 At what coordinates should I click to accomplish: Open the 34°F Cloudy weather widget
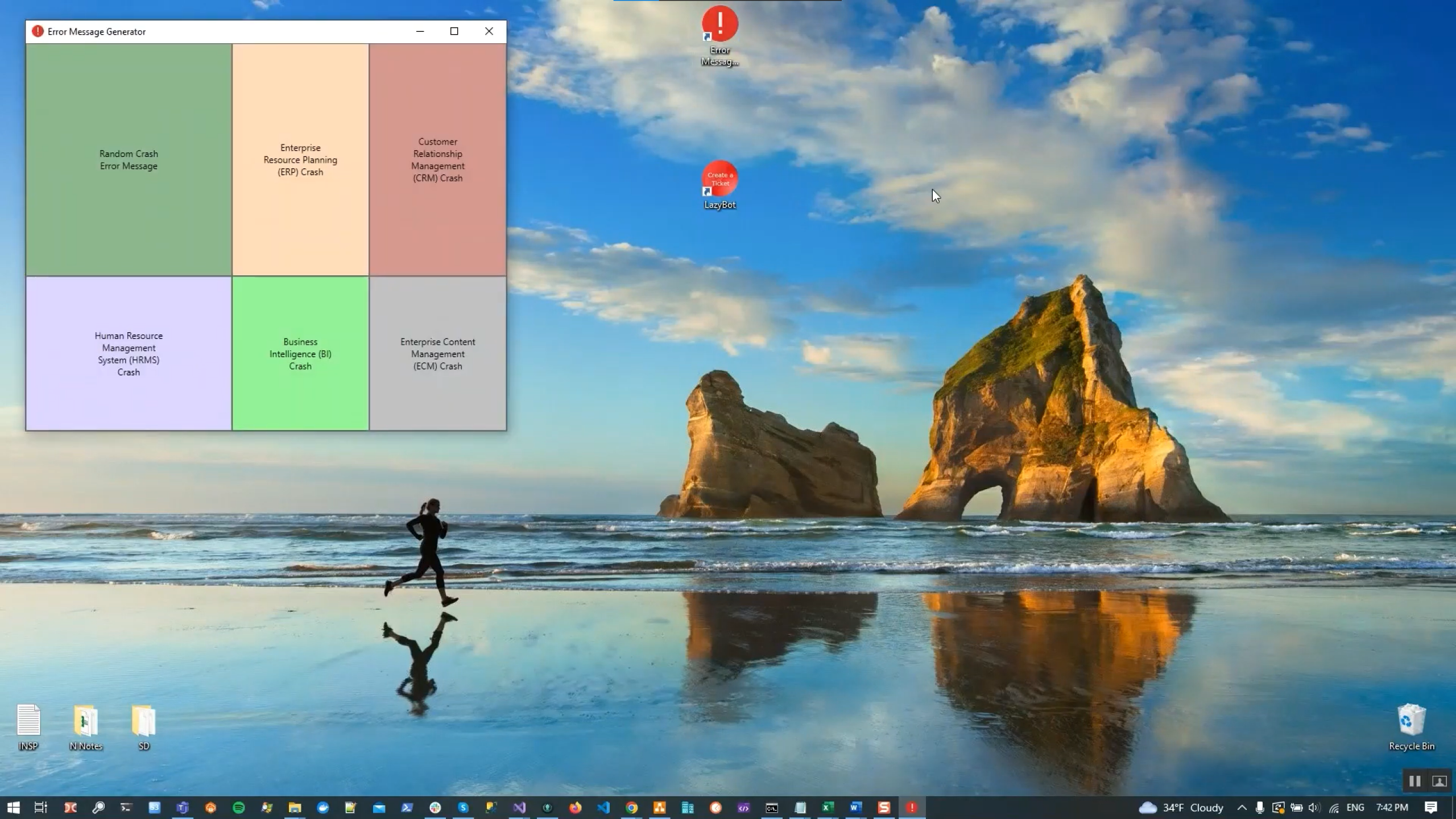tap(1181, 808)
